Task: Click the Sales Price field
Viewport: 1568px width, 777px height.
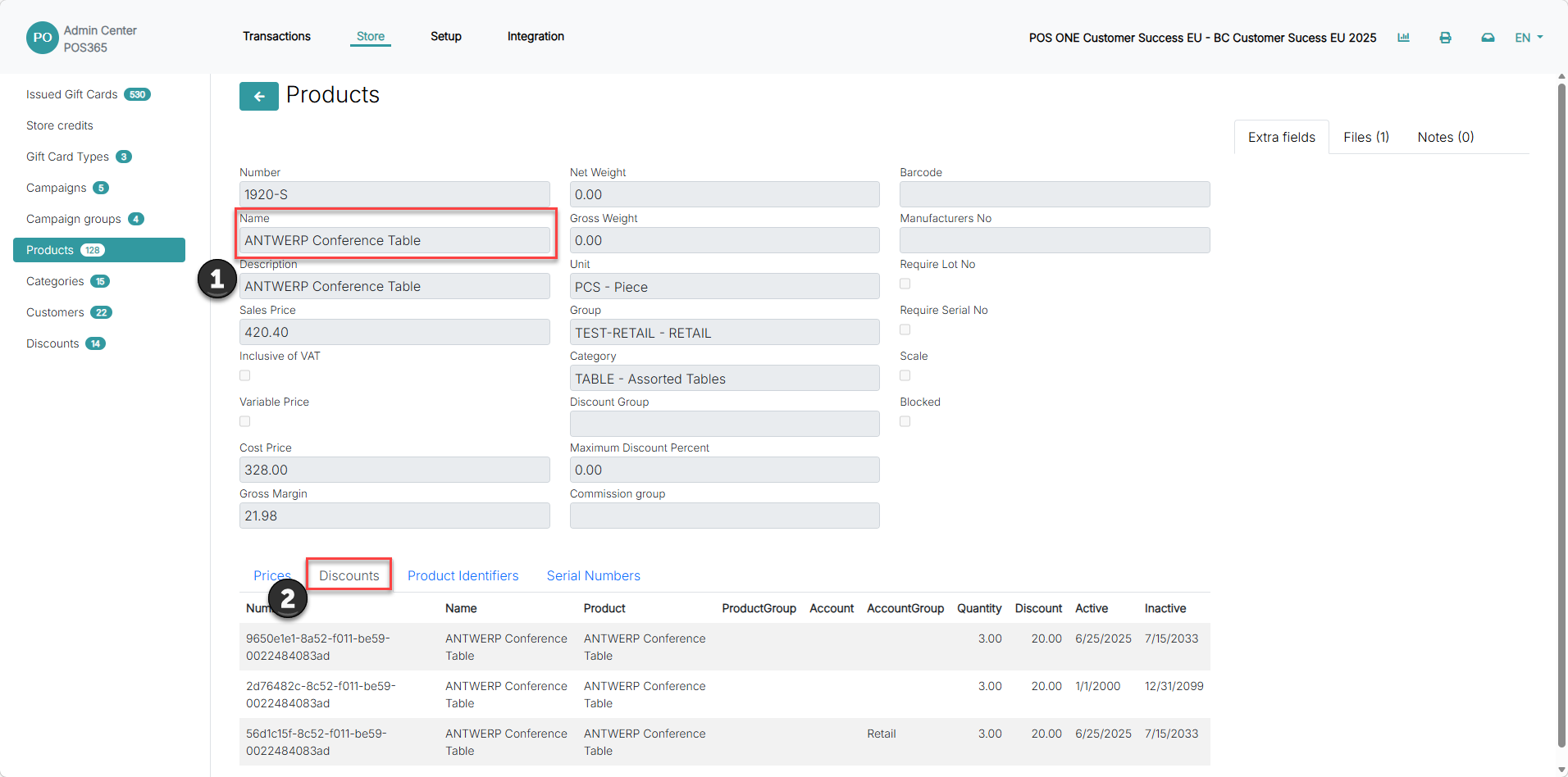Action: pyautogui.click(x=394, y=332)
